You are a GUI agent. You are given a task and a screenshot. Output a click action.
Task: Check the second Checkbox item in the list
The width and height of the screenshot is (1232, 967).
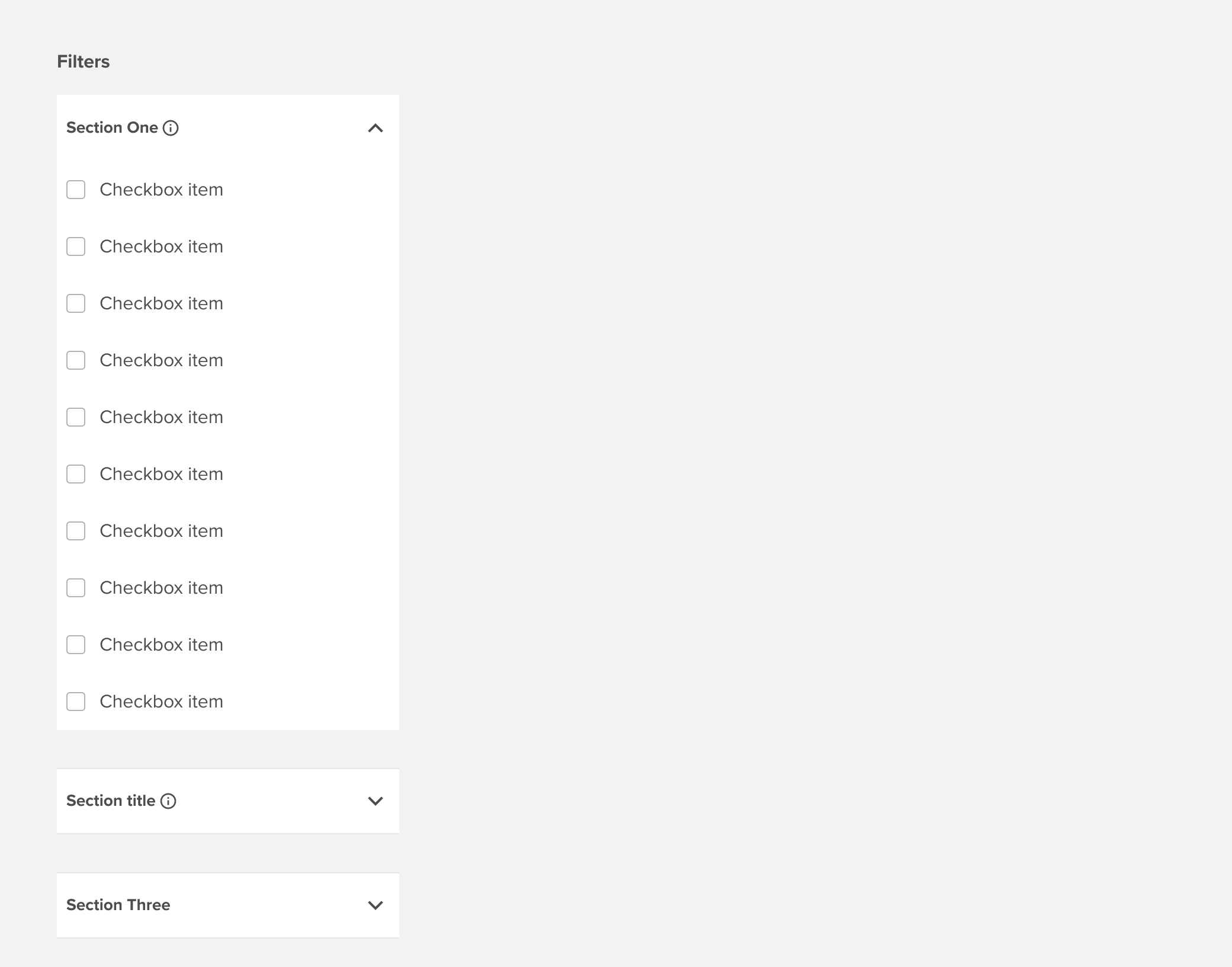(x=76, y=246)
